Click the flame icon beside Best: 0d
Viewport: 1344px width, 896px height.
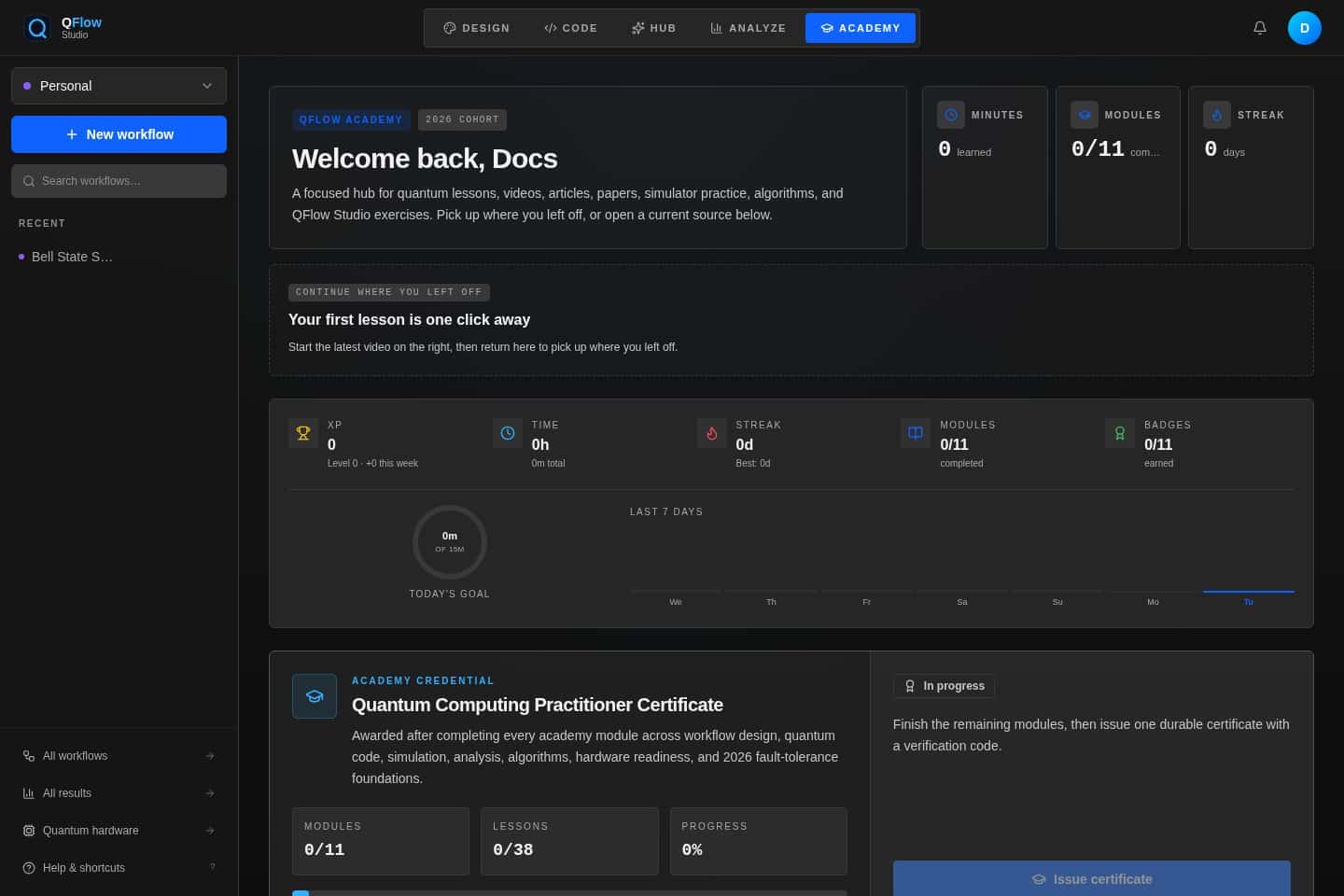[712, 433]
